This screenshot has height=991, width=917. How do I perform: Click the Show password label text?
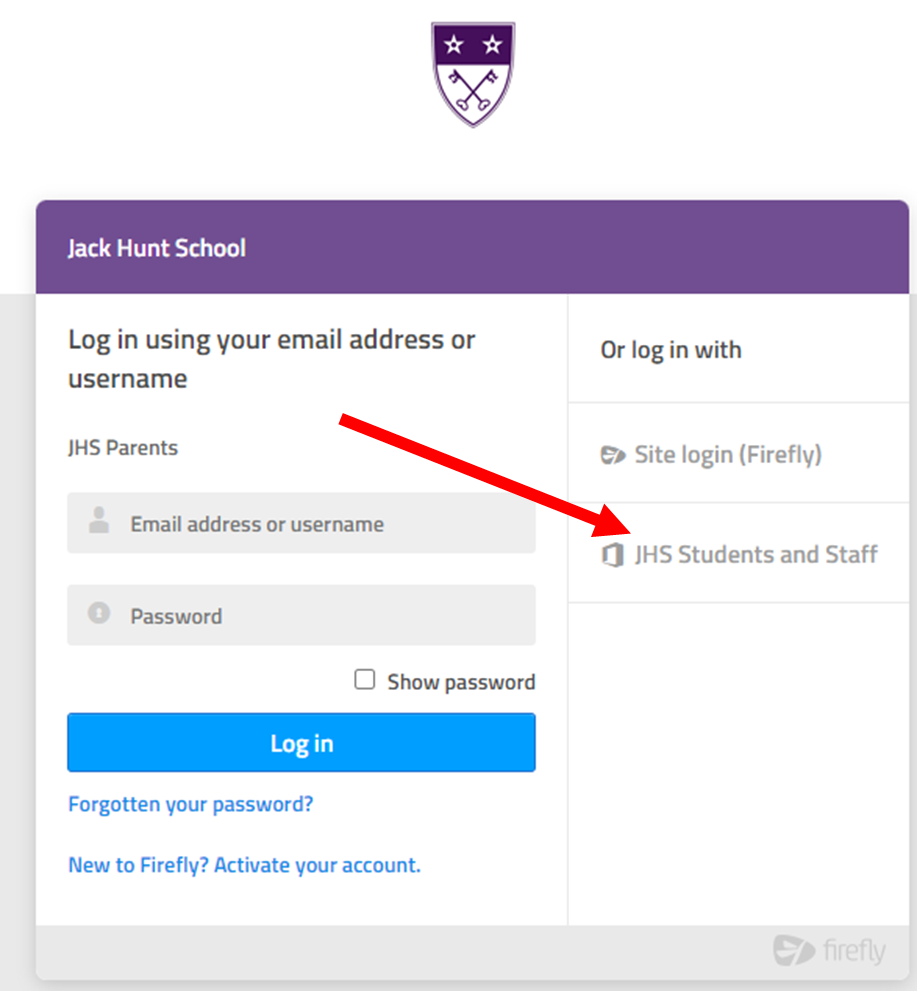(x=461, y=682)
